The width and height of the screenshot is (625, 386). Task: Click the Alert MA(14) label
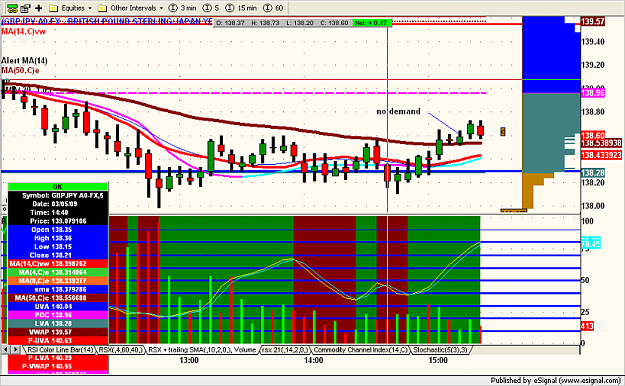(24, 61)
